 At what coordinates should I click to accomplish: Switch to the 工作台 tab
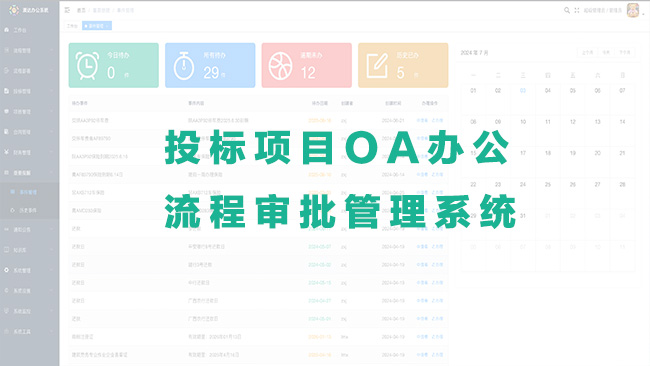tap(72, 26)
